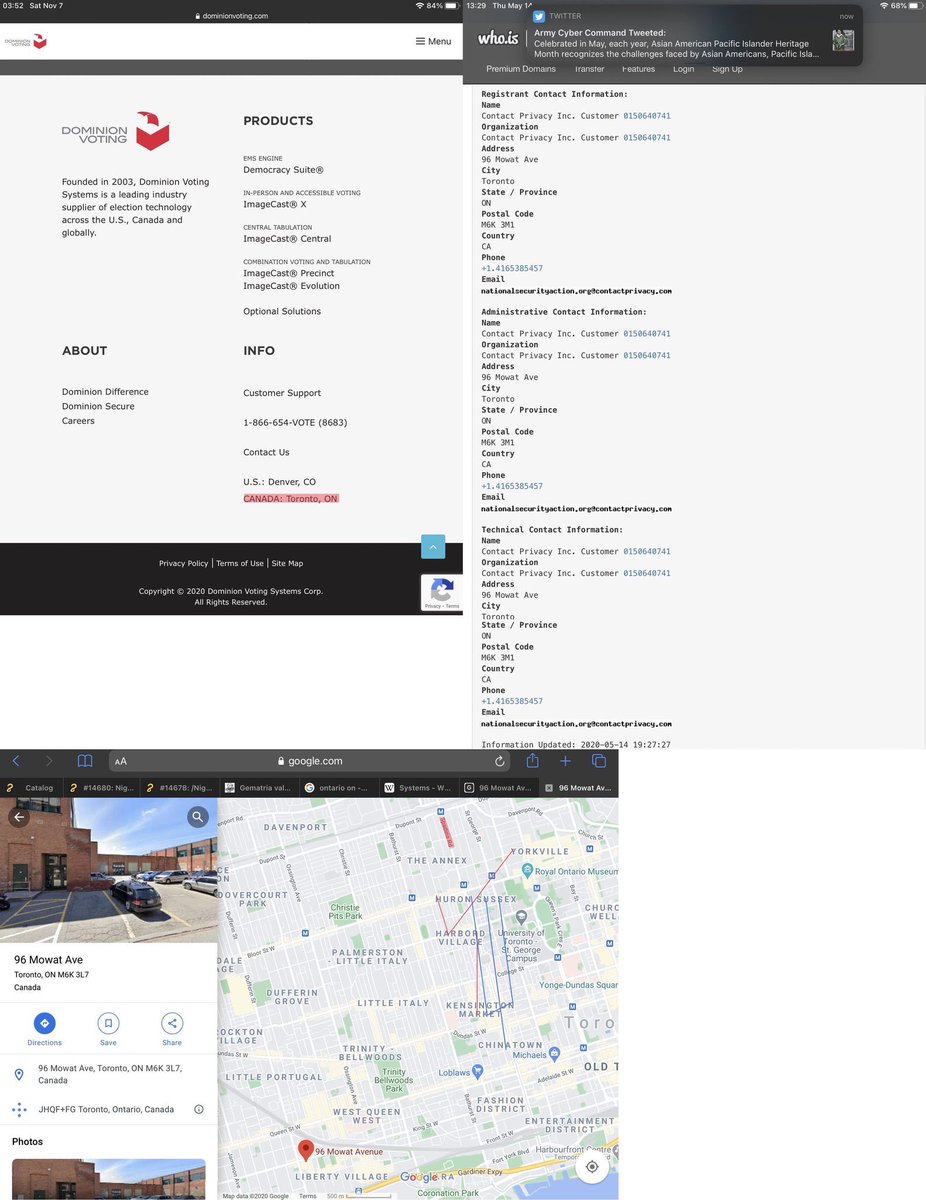Click the who.is logo

(497, 38)
